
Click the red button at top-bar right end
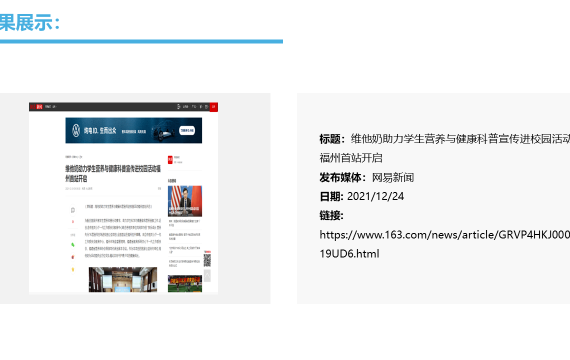click(214, 107)
